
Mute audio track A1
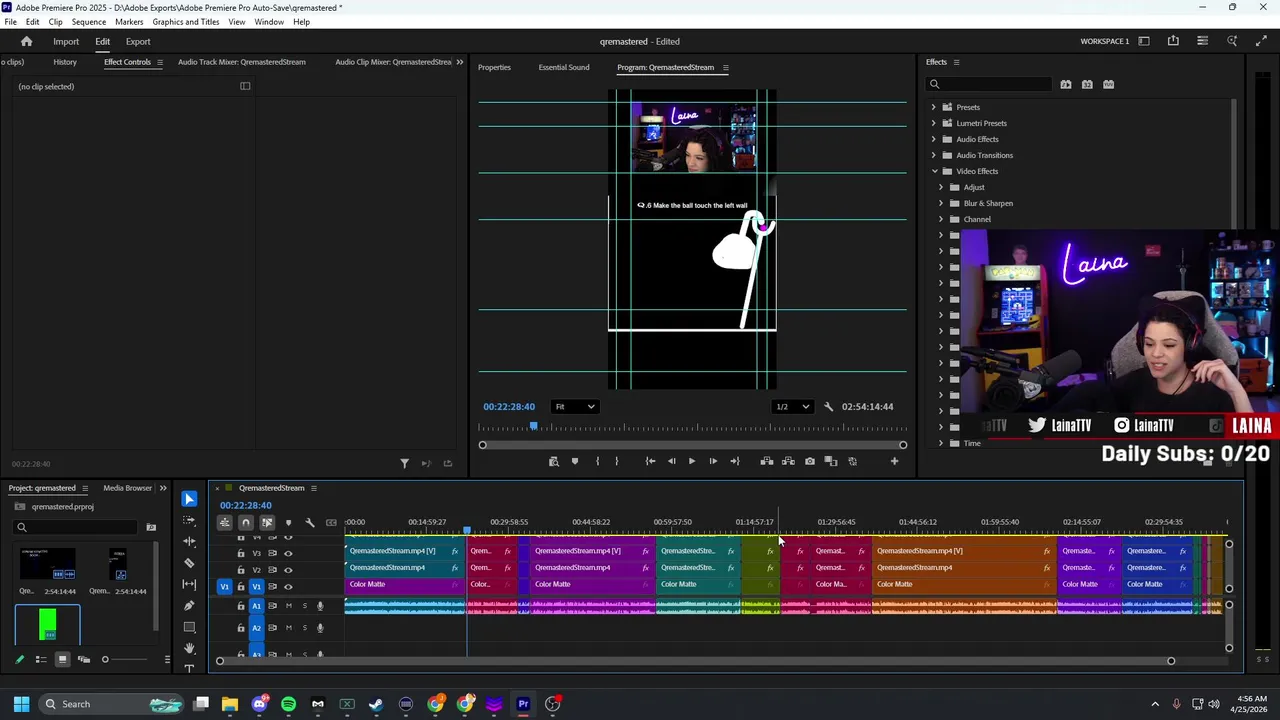click(x=289, y=606)
